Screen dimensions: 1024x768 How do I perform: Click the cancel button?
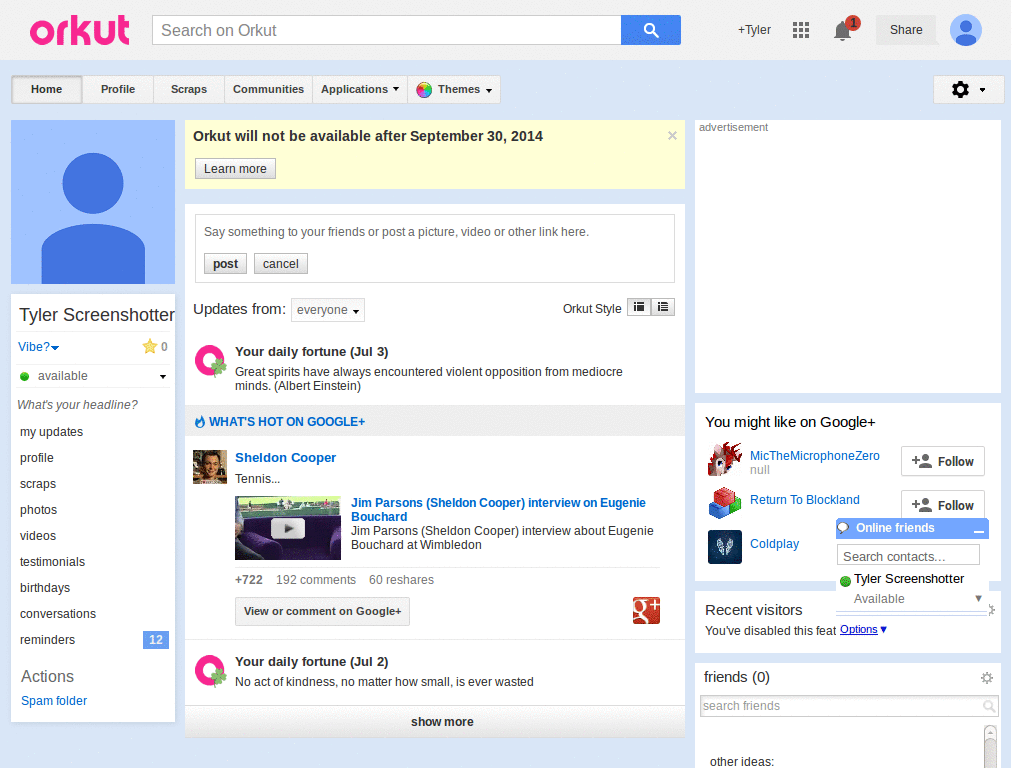point(281,264)
